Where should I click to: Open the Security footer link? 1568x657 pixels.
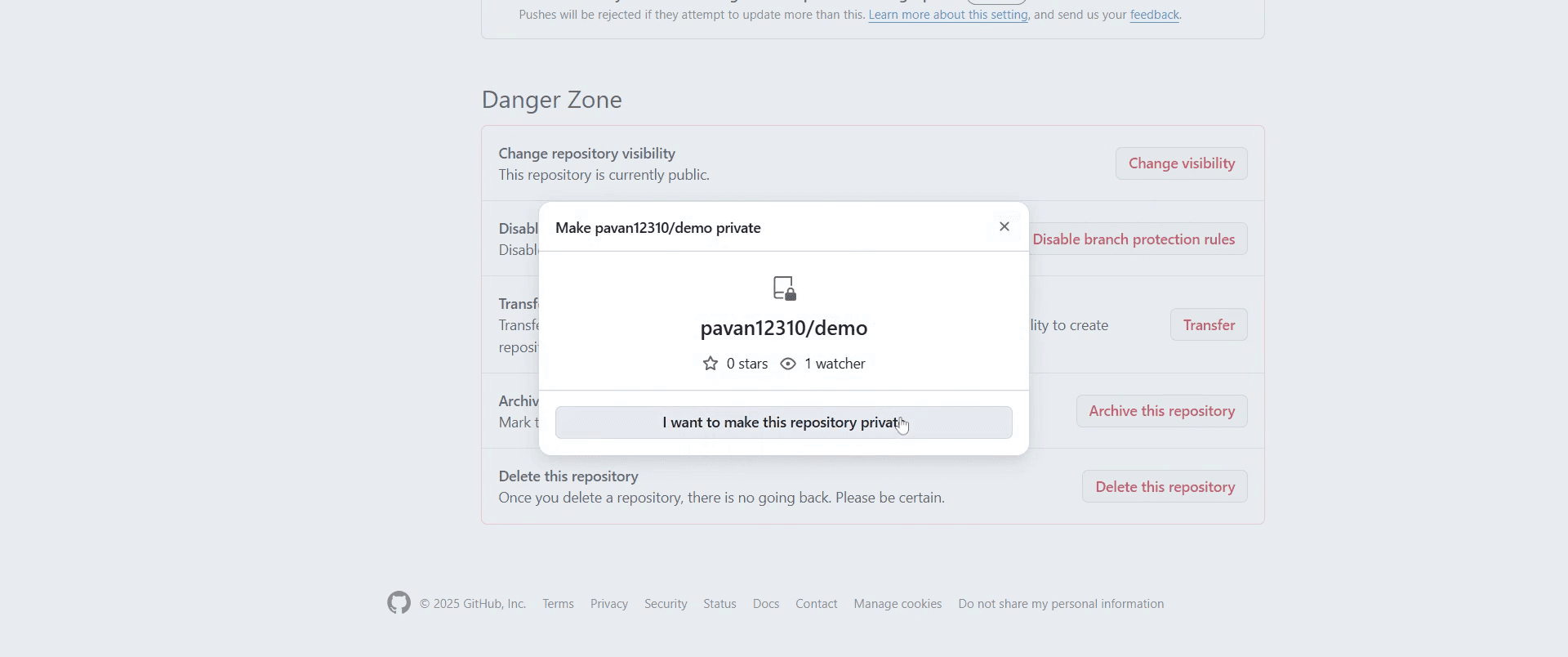pos(666,604)
